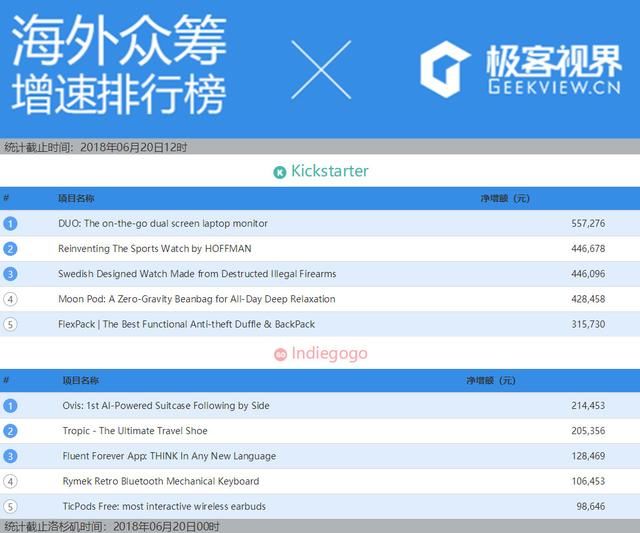640x533 pixels.
Task: Click rank 4 badge beside Rymek keyboard
Action: 10,482
